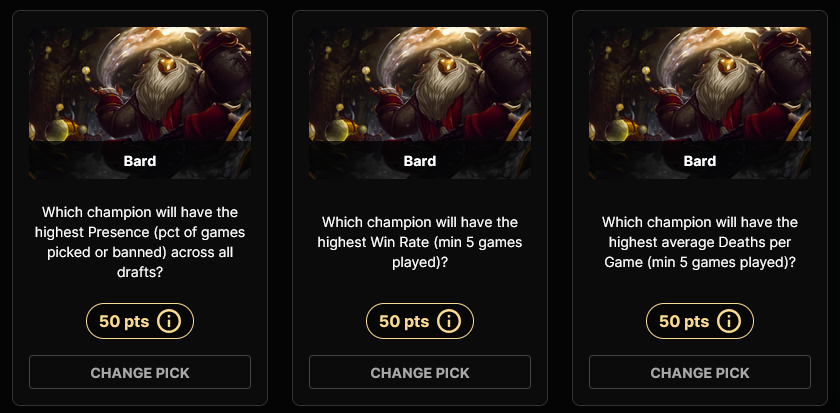Image resolution: width=840 pixels, height=413 pixels.
Task: Click the highest average Deaths question text
Action: [700, 242]
